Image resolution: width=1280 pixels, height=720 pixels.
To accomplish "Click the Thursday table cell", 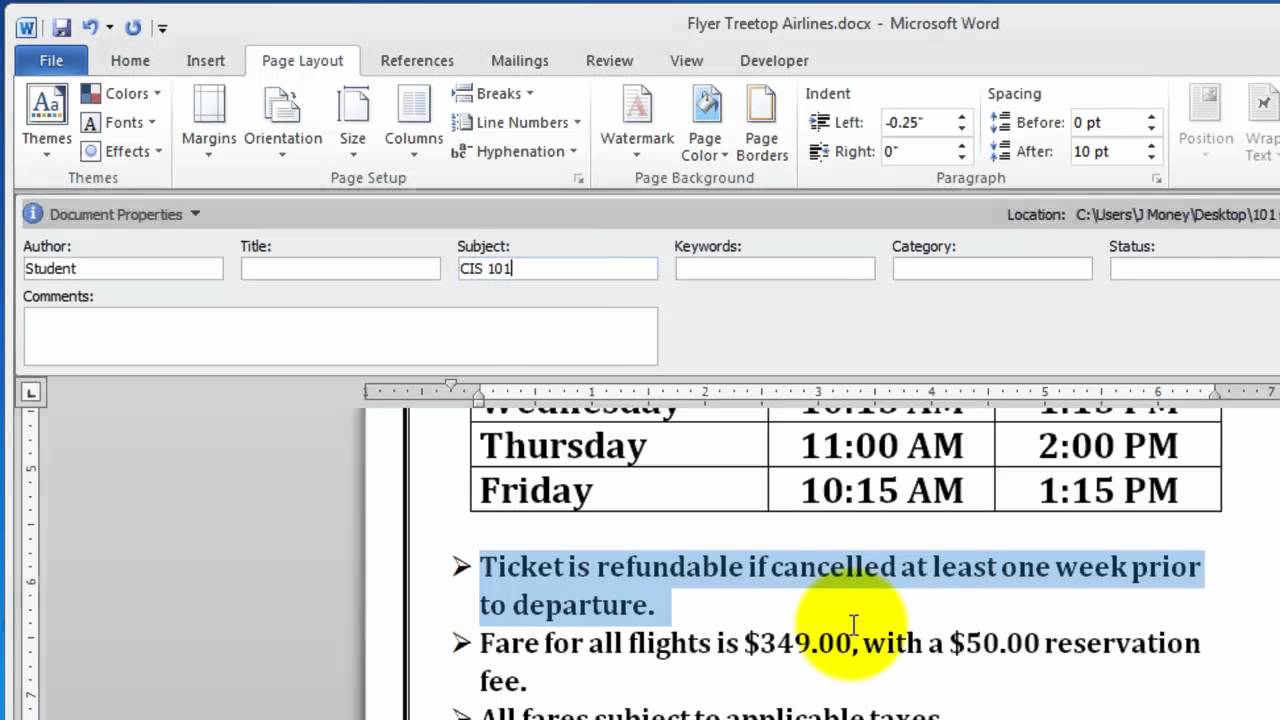I will pyautogui.click(x=619, y=445).
